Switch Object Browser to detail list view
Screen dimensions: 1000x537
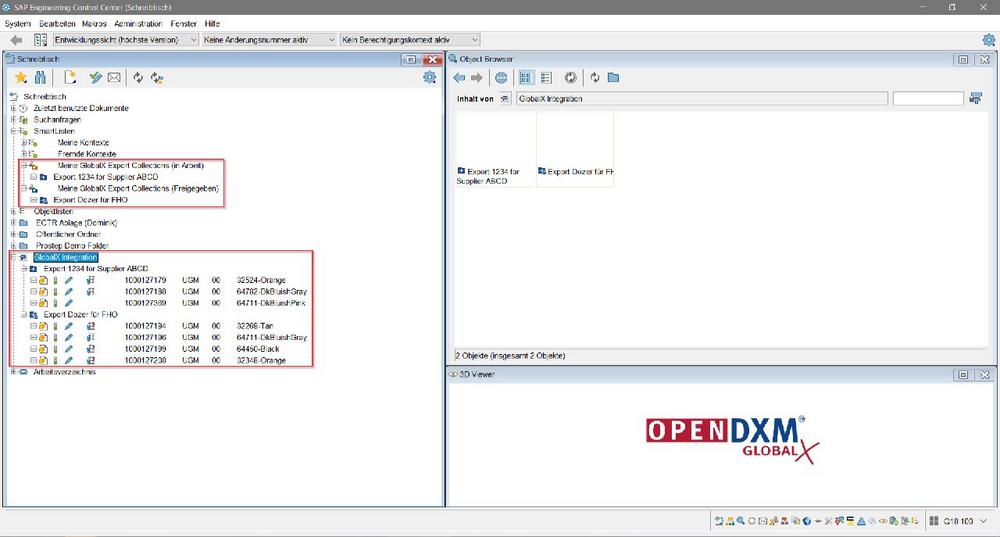pos(546,78)
